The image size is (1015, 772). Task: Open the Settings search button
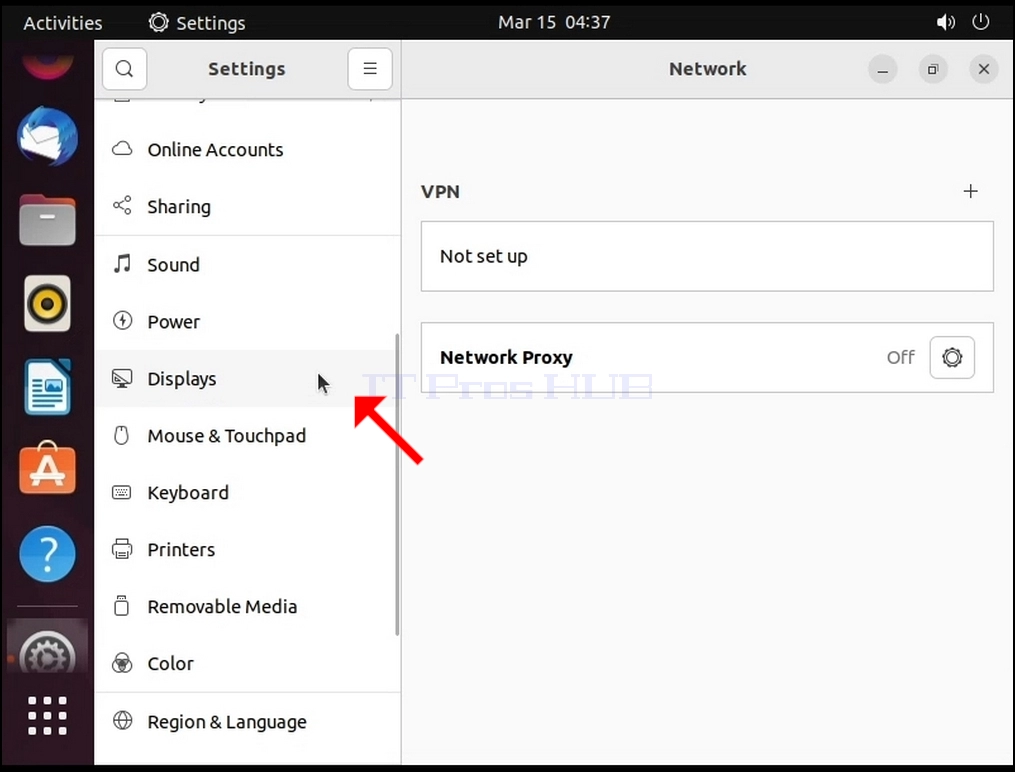point(124,69)
